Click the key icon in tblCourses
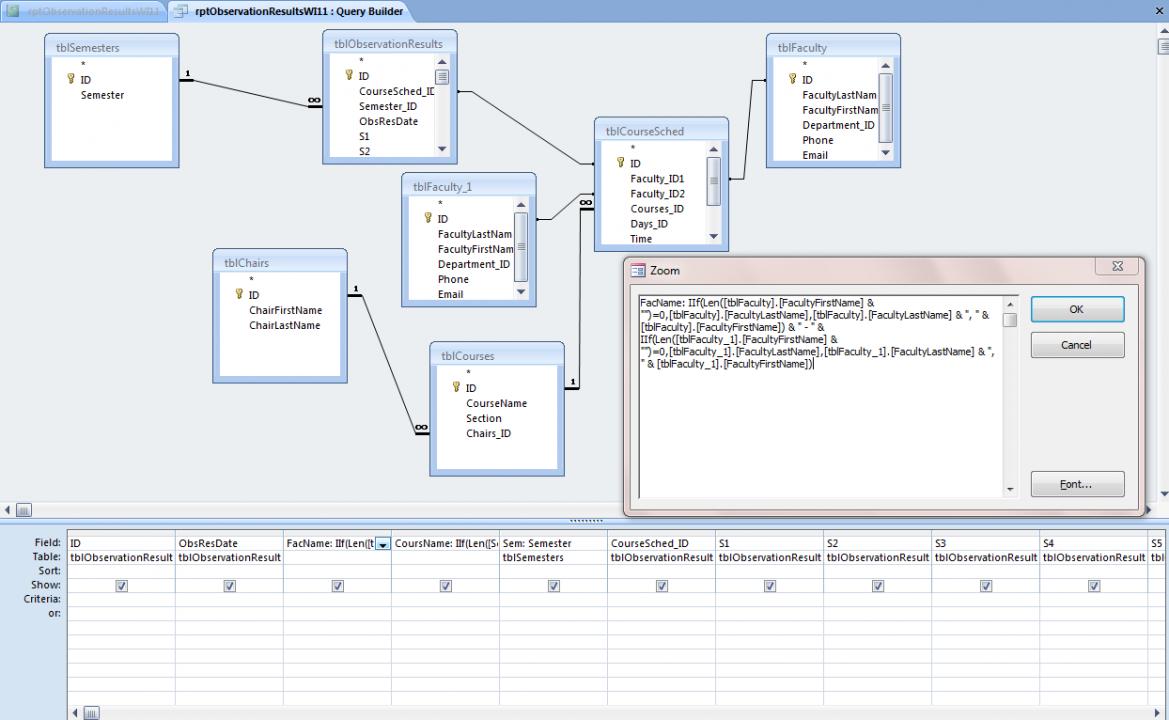The height and width of the screenshot is (720, 1169). click(456, 387)
